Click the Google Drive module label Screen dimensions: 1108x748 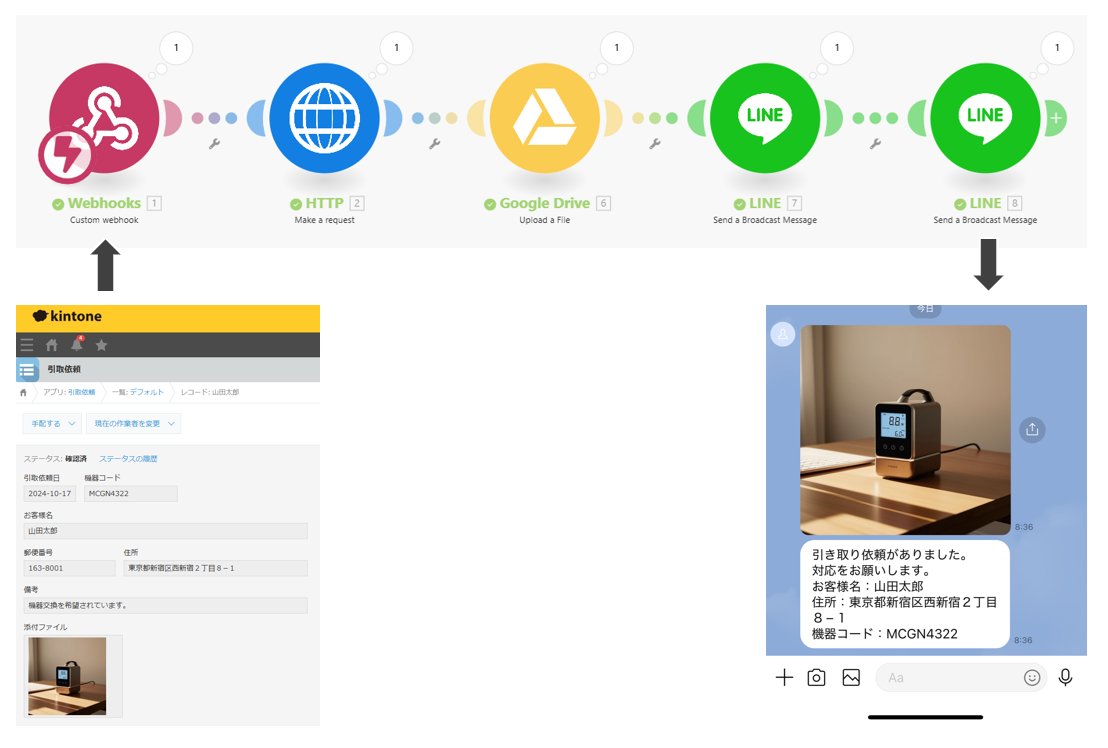[x=544, y=203]
